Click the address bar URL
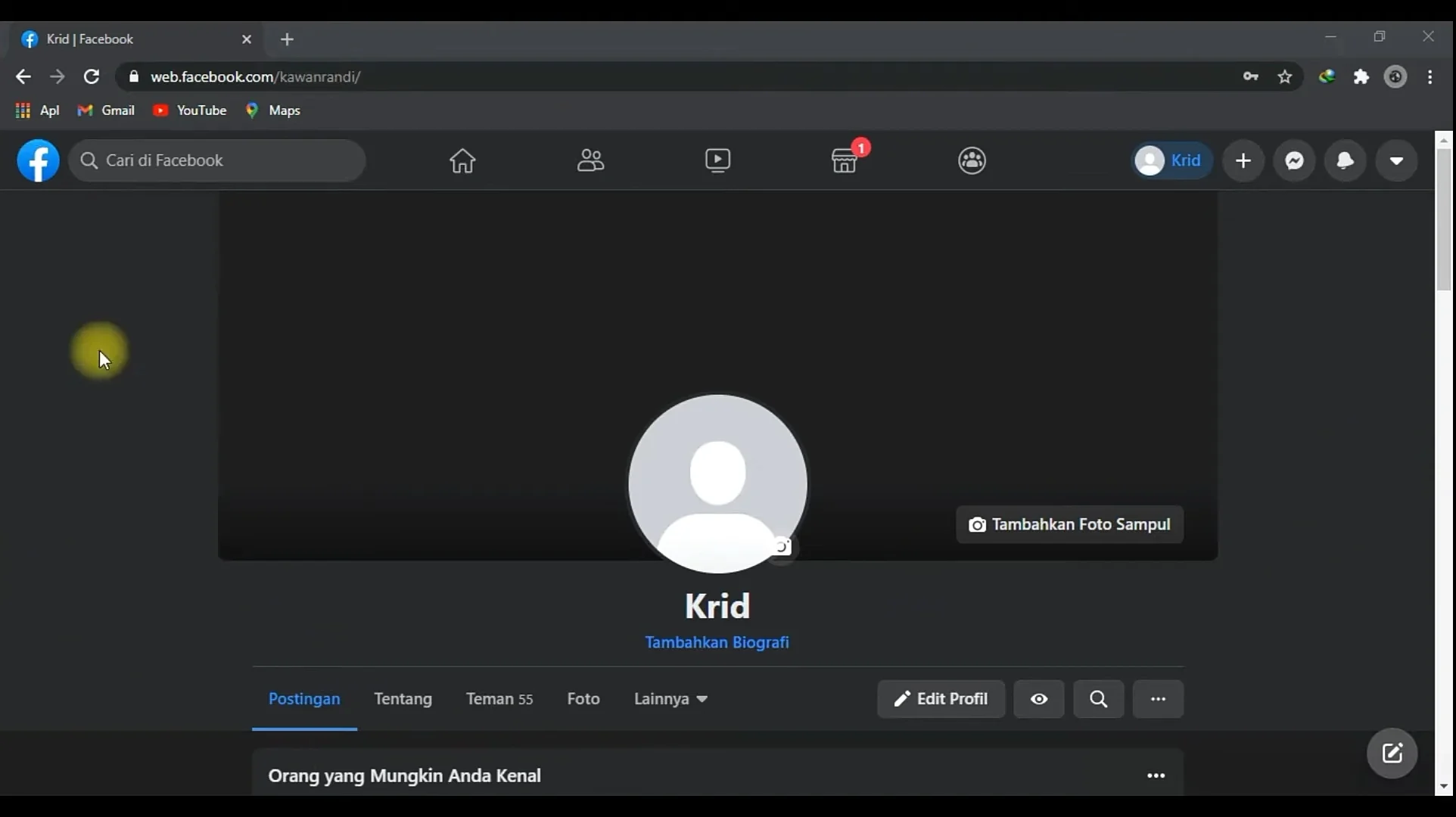This screenshot has height=817, width=1456. [x=256, y=76]
